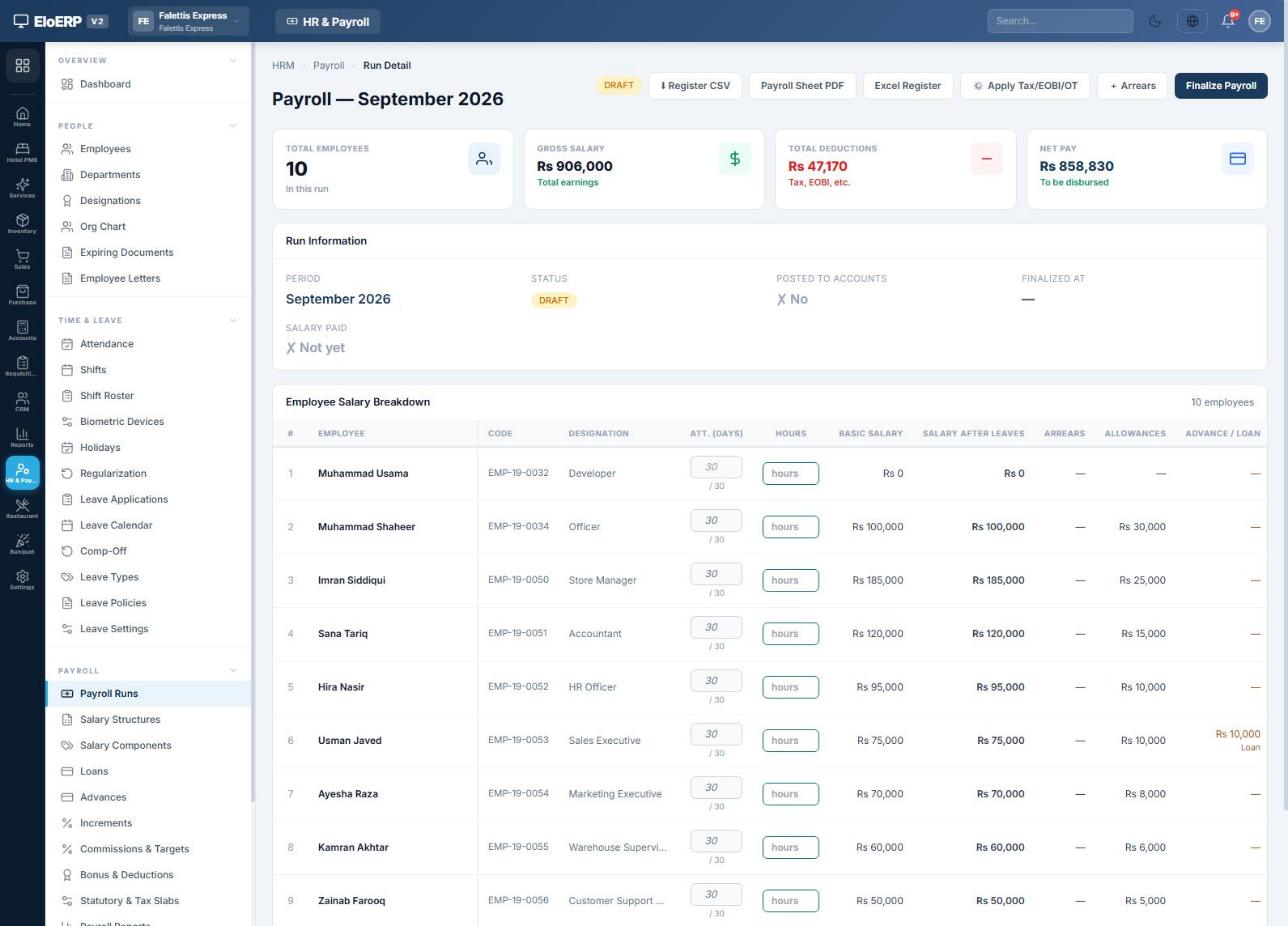Open Employees in the sidebar

tap(148, 149)
